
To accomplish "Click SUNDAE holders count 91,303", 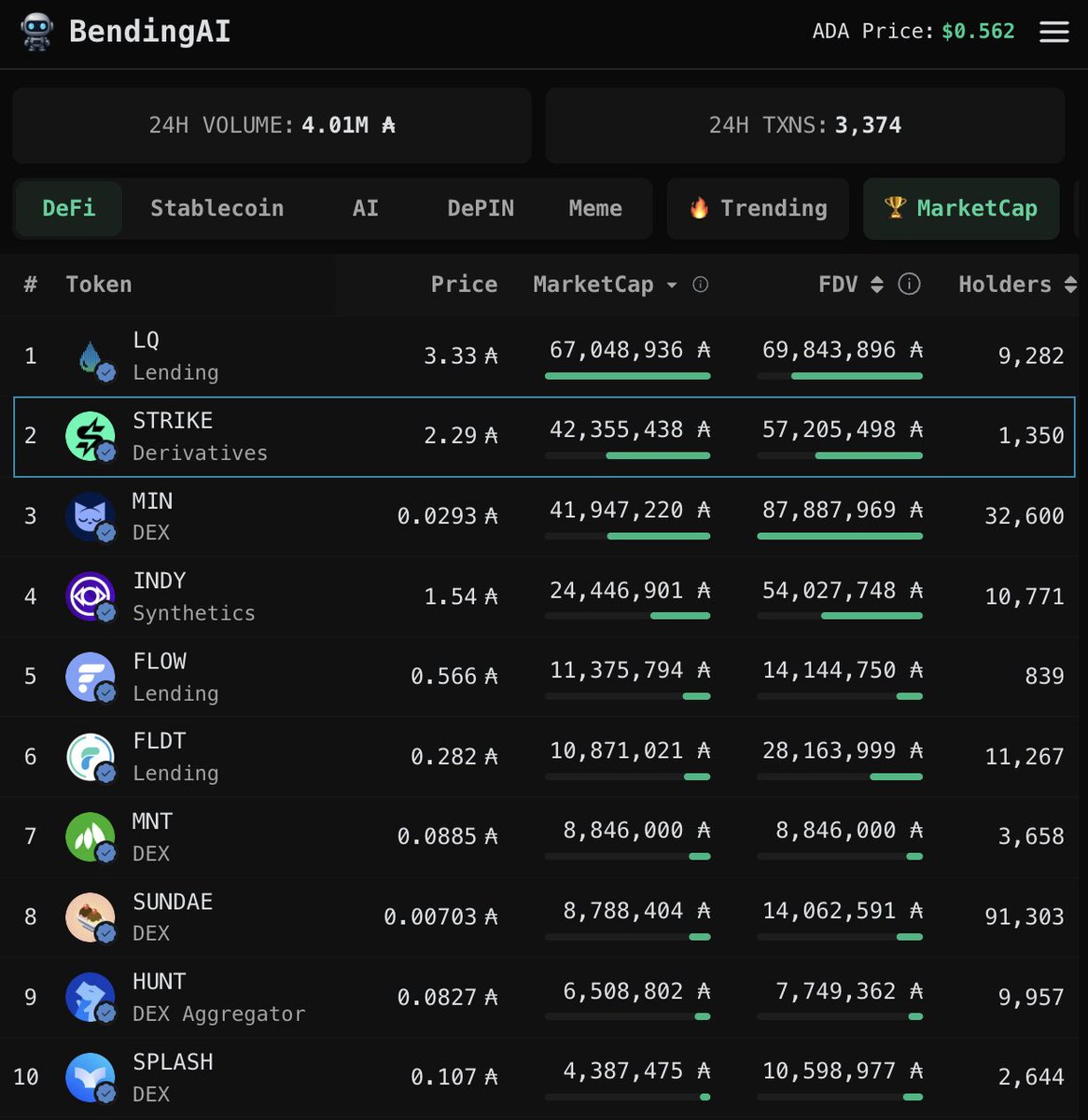I will point(1025,917).
